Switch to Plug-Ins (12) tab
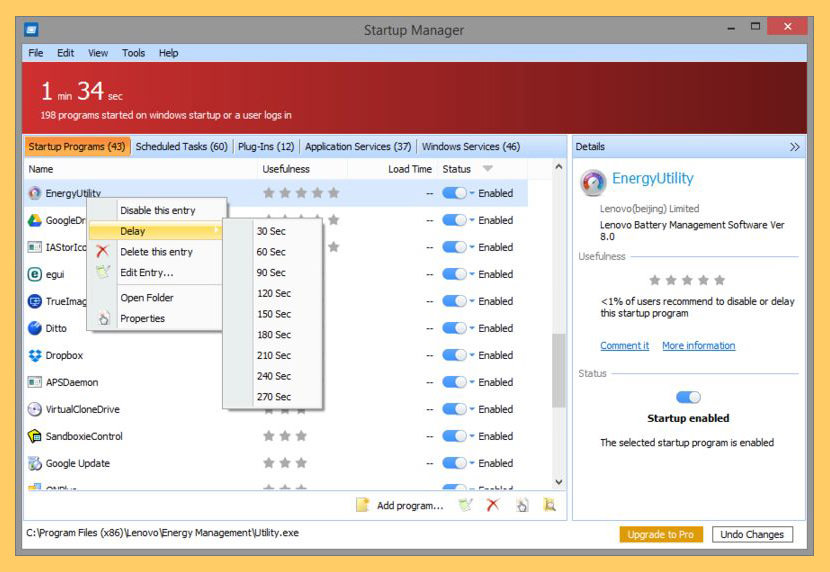830x572 pixels. [x=266, y=147]
